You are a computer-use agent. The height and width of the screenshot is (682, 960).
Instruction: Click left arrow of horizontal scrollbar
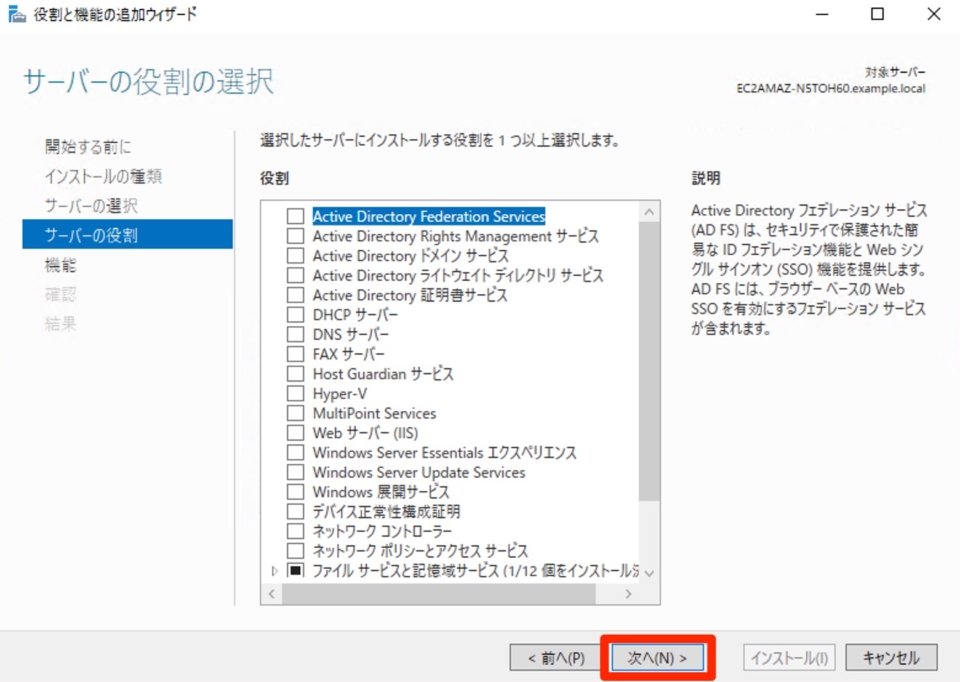point(272,594)
